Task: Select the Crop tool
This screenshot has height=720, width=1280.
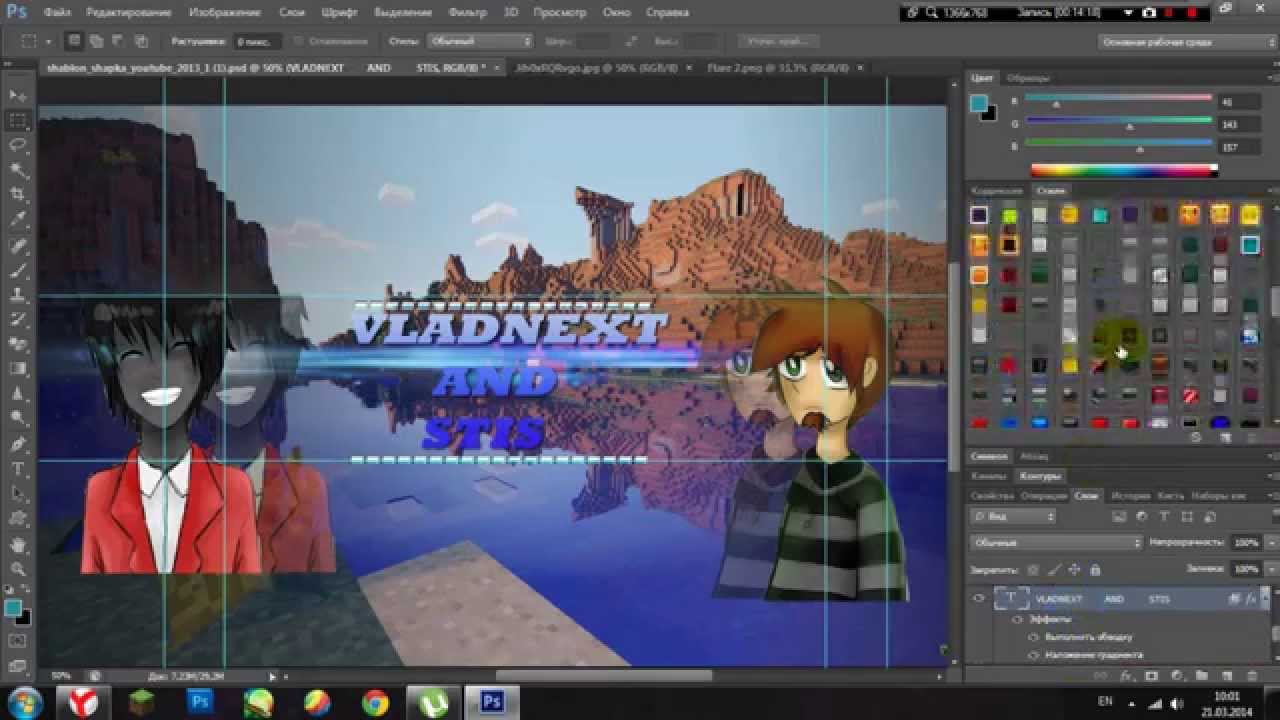Action: click(18, 194)
